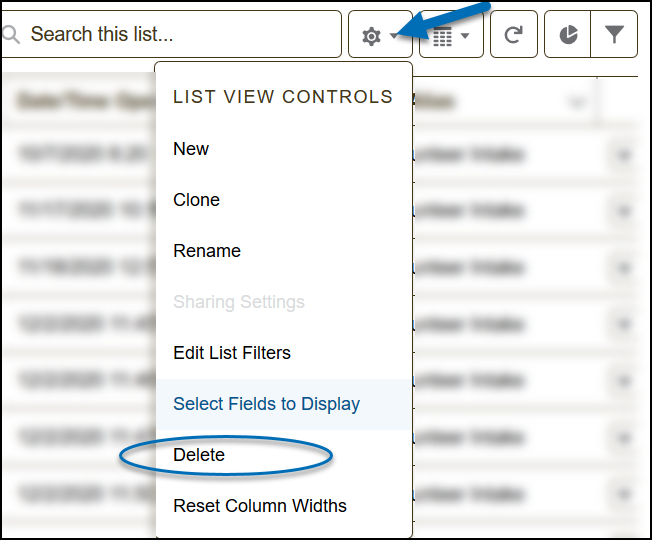Open the second row's action dropdown
This screenshot has height=540, width=652.
pos(624,212)
